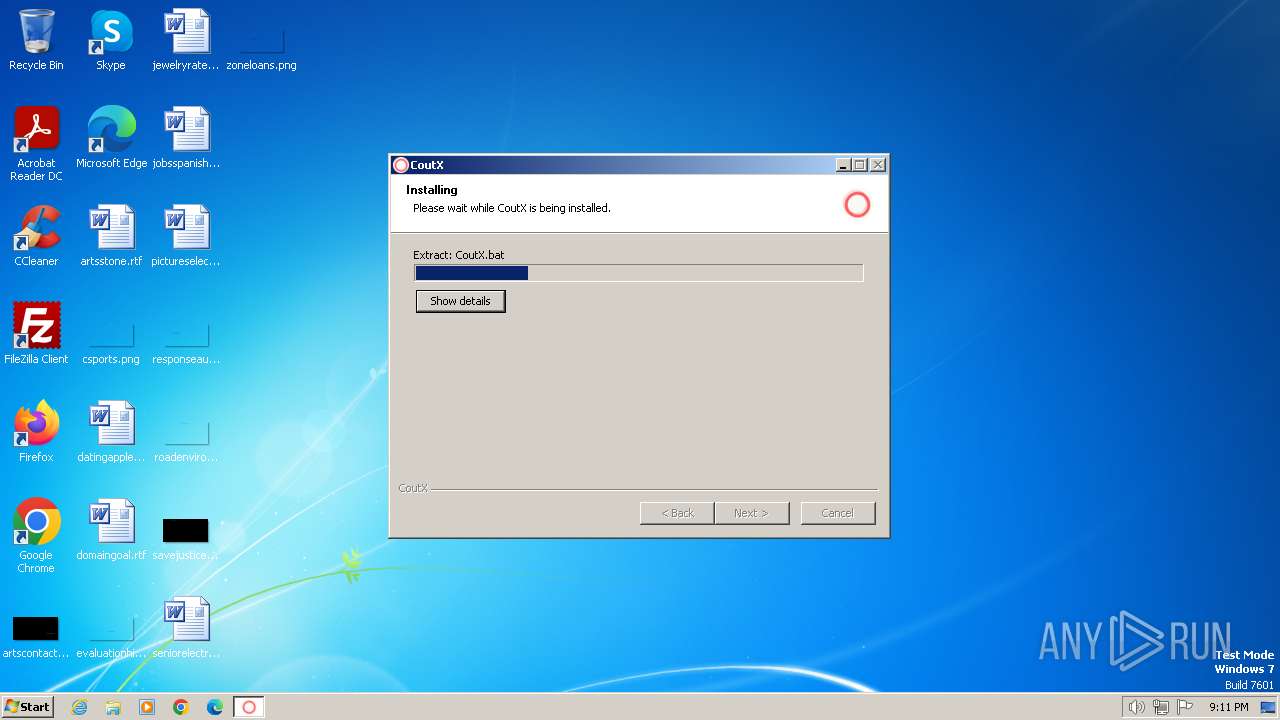Click the 'Extract: CoutX.bat' status text

pyautogui.click(x=458, y=255)
